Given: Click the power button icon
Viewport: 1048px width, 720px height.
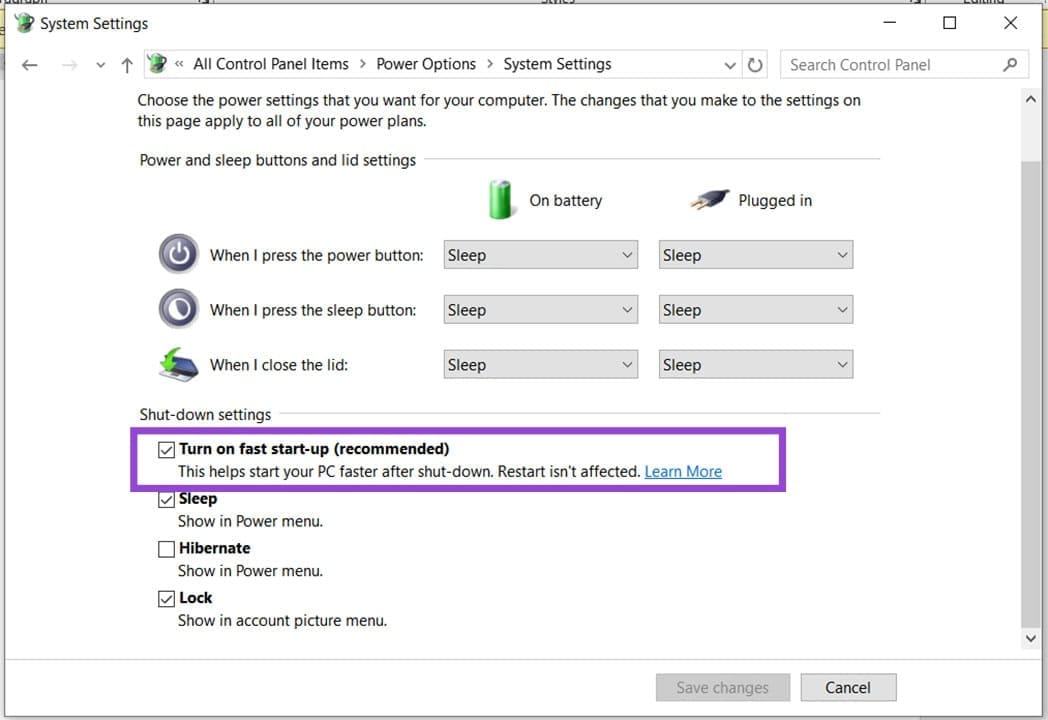Looking at the screenshot, I should point(178,254).
